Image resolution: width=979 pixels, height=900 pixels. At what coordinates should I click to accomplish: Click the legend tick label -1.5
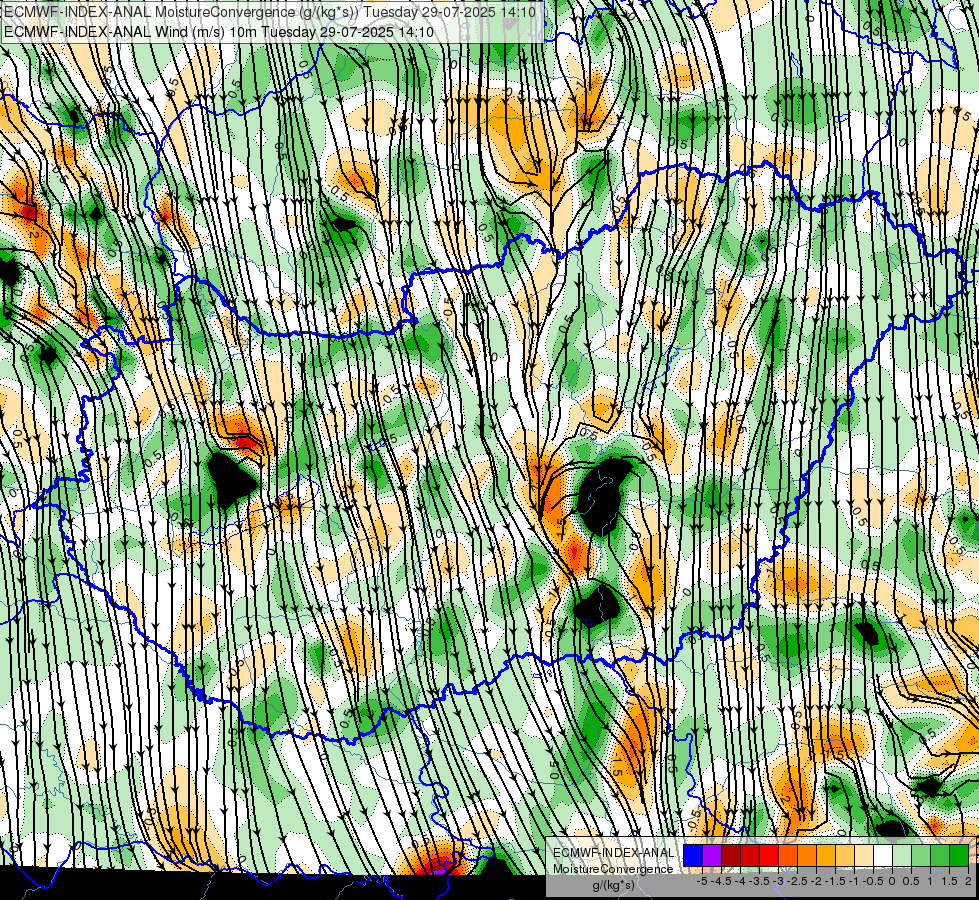click(835, 881)
